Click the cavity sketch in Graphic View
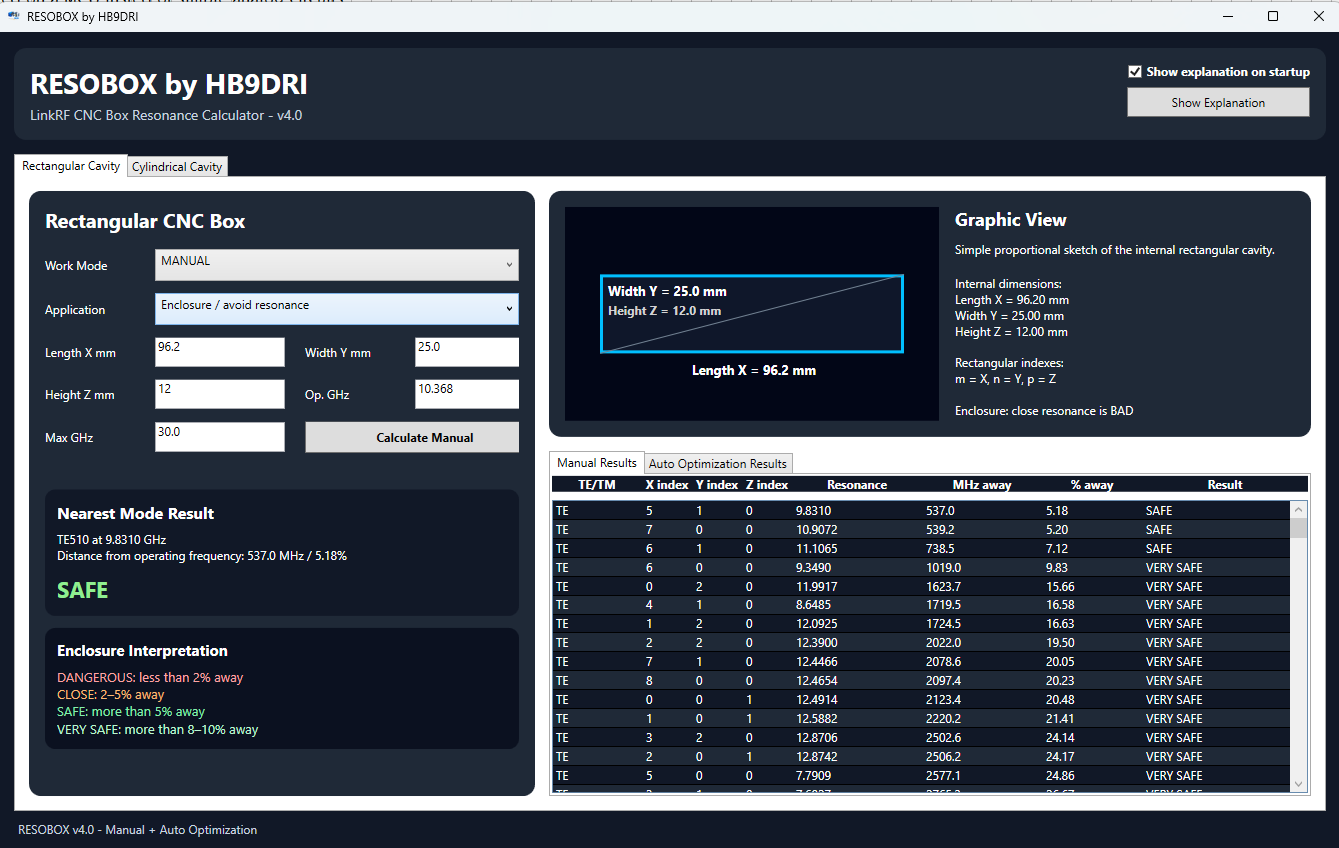1339x848 pixels. pos(752,313)
